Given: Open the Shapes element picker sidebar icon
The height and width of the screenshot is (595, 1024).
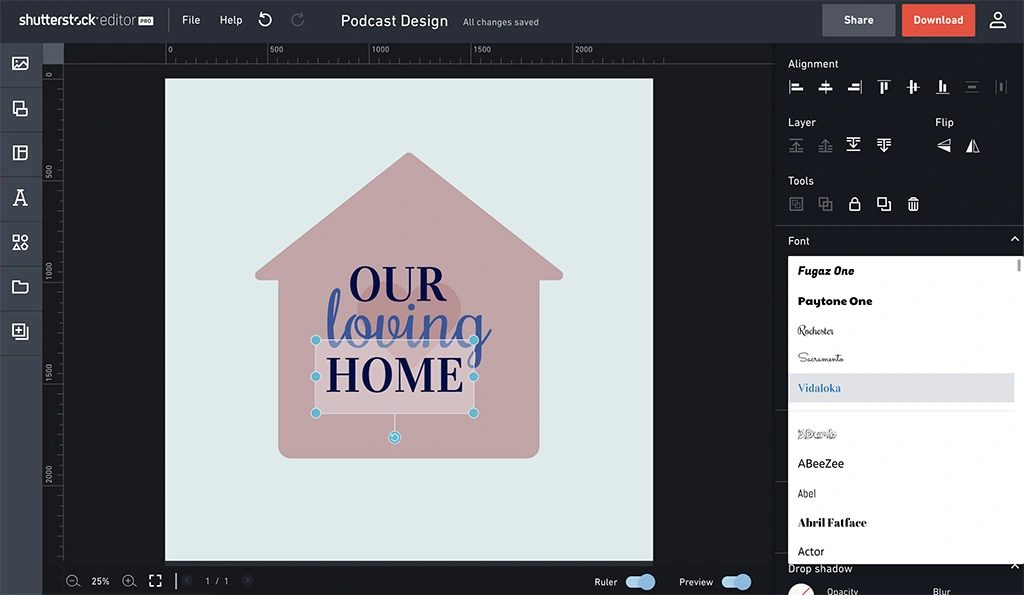Looking at the screenshot, I should point(21,241).
